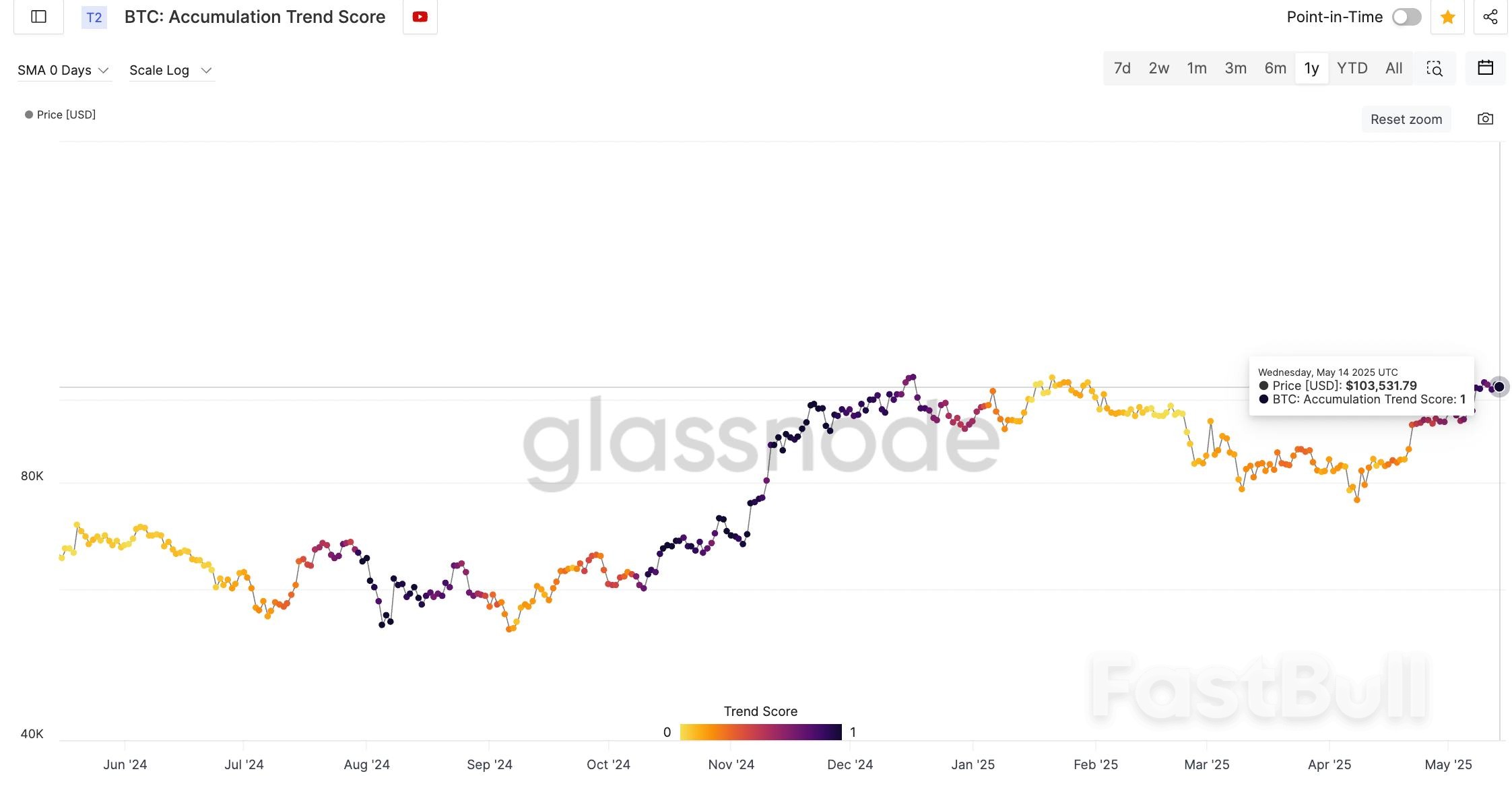This screenshot has height=786, width=1512.
Task: Select the 3m time range
Action: 1235,68
